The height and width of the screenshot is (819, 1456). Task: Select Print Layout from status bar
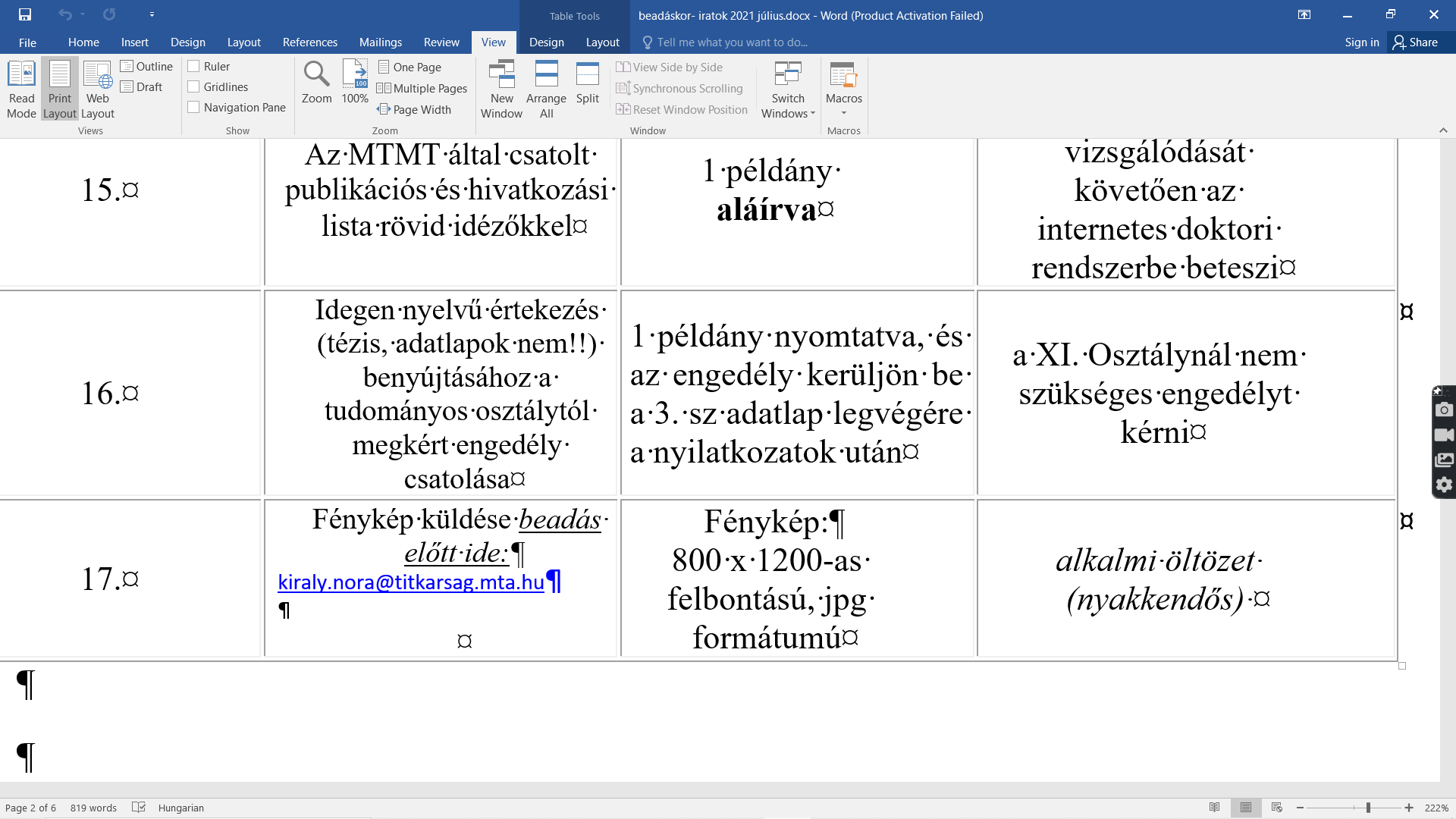(1246, 808)
